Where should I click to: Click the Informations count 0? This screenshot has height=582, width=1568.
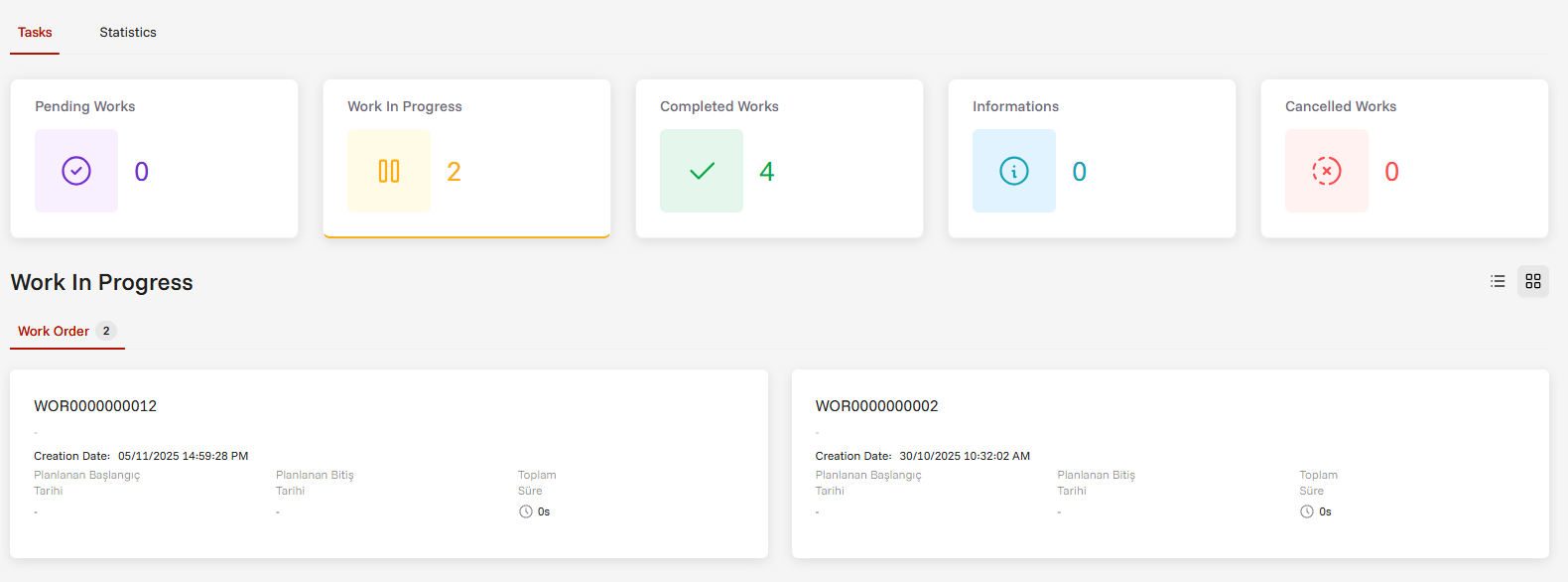1080,172
